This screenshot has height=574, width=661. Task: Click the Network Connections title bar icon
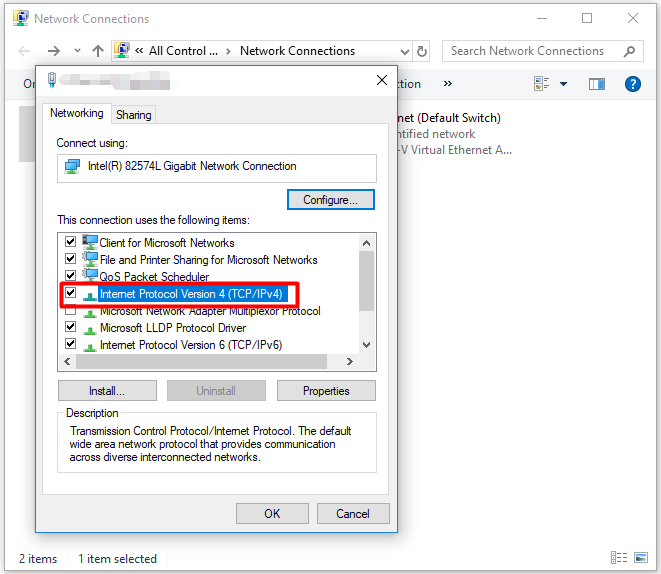[20, 18]
